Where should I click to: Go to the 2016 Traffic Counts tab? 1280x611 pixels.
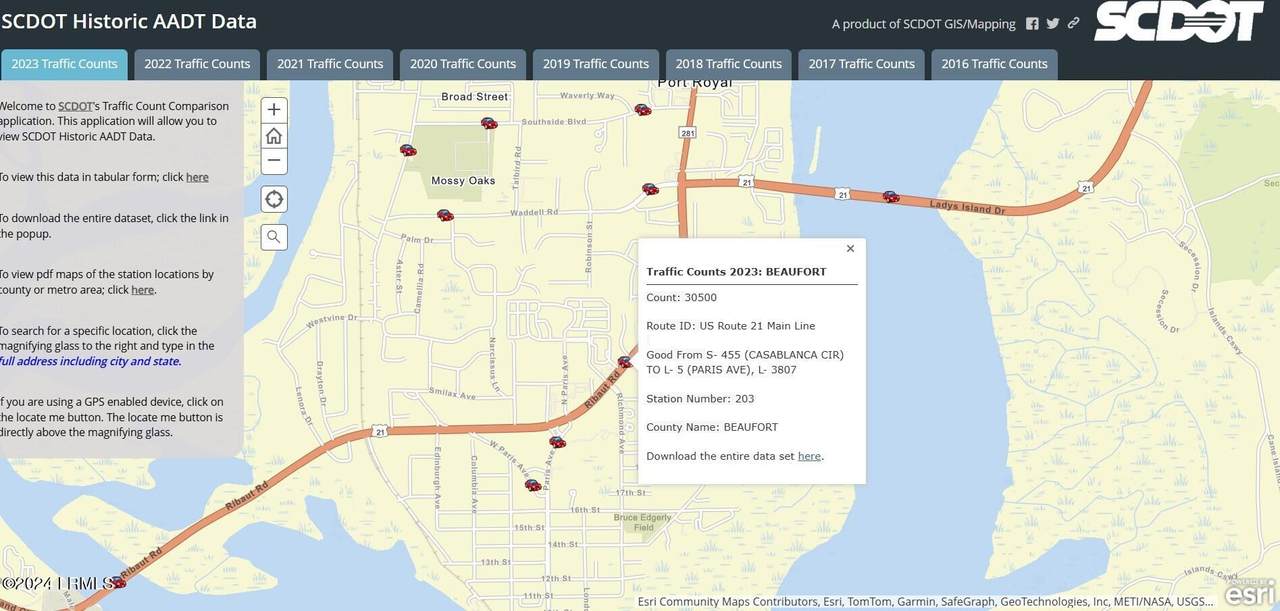point(994,64)
